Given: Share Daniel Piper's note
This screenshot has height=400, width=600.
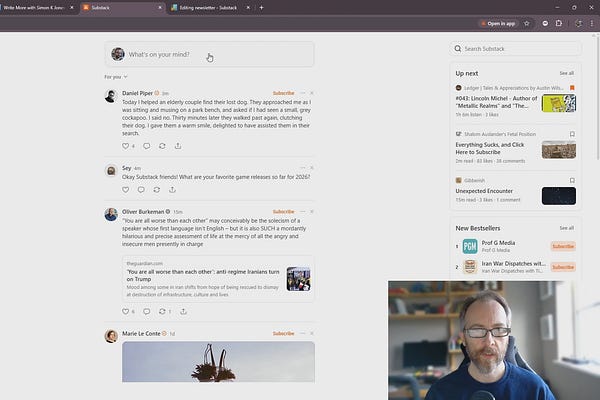Looking at the screenshot, I should (x=178, y=146).
